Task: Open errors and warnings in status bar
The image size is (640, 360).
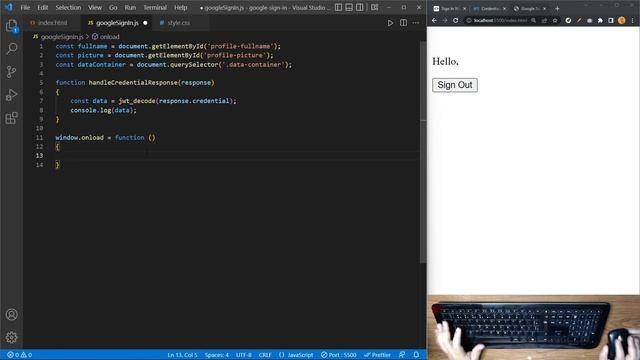Action: tap(19, 355)
